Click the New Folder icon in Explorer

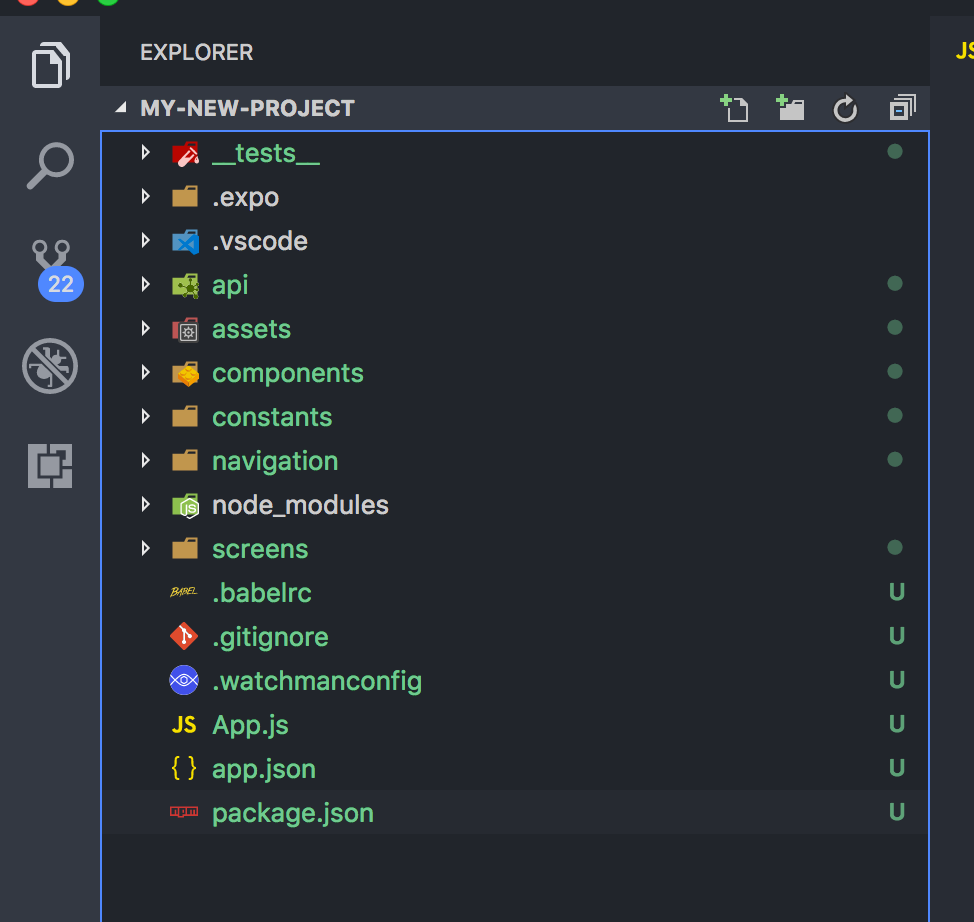tap(790, 108)
